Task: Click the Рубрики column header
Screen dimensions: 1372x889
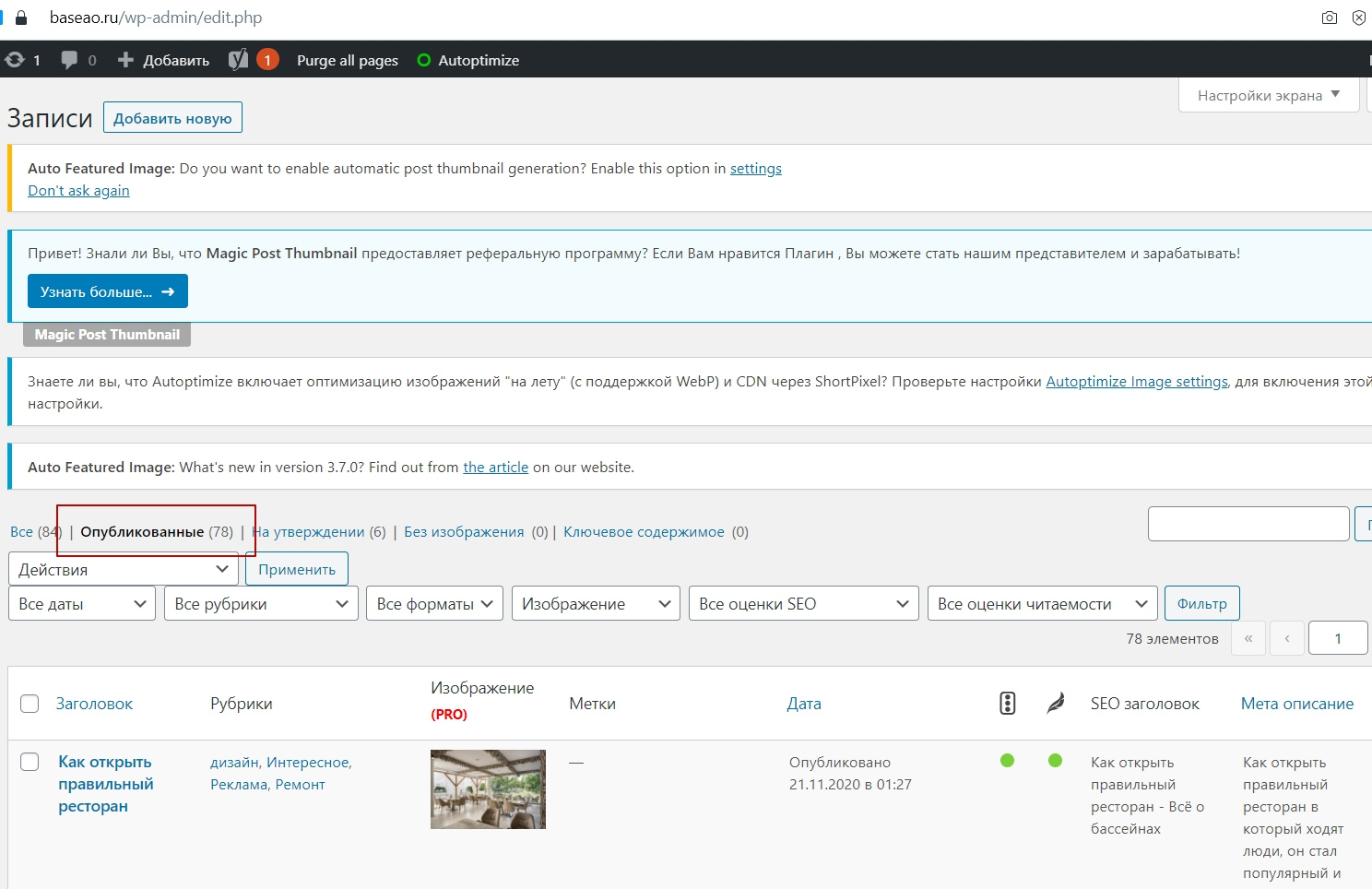Action: tap(242, 704)
